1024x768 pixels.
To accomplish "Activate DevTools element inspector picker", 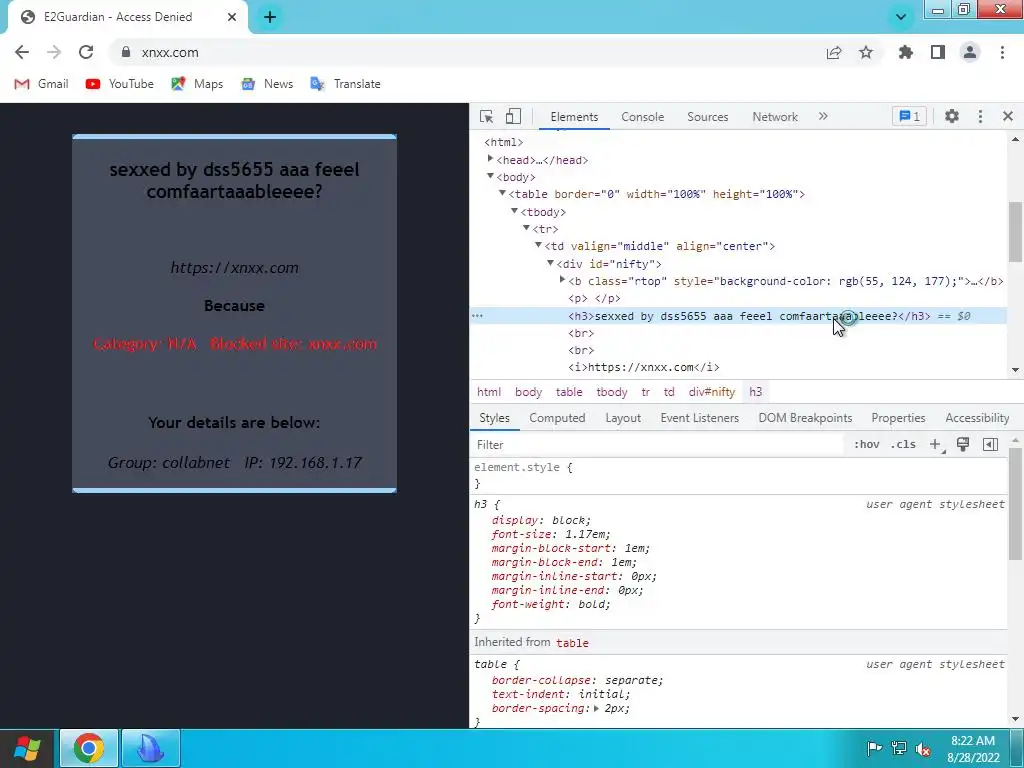I will tap(487, 117).
